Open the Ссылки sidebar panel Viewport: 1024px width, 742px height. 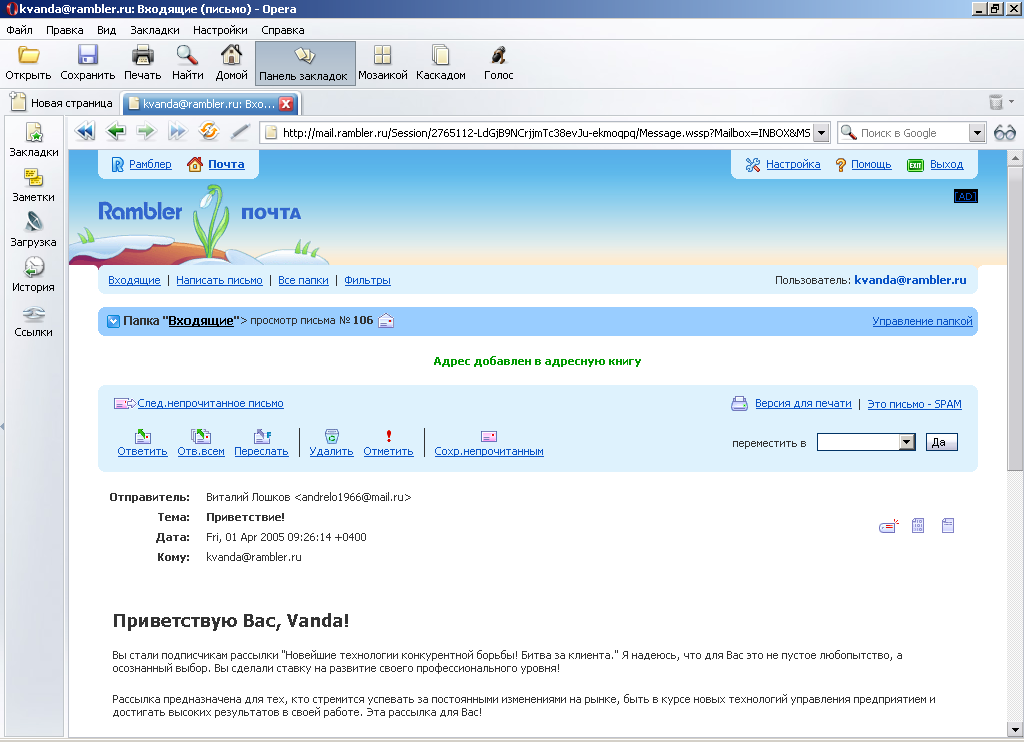coord(34,321)
